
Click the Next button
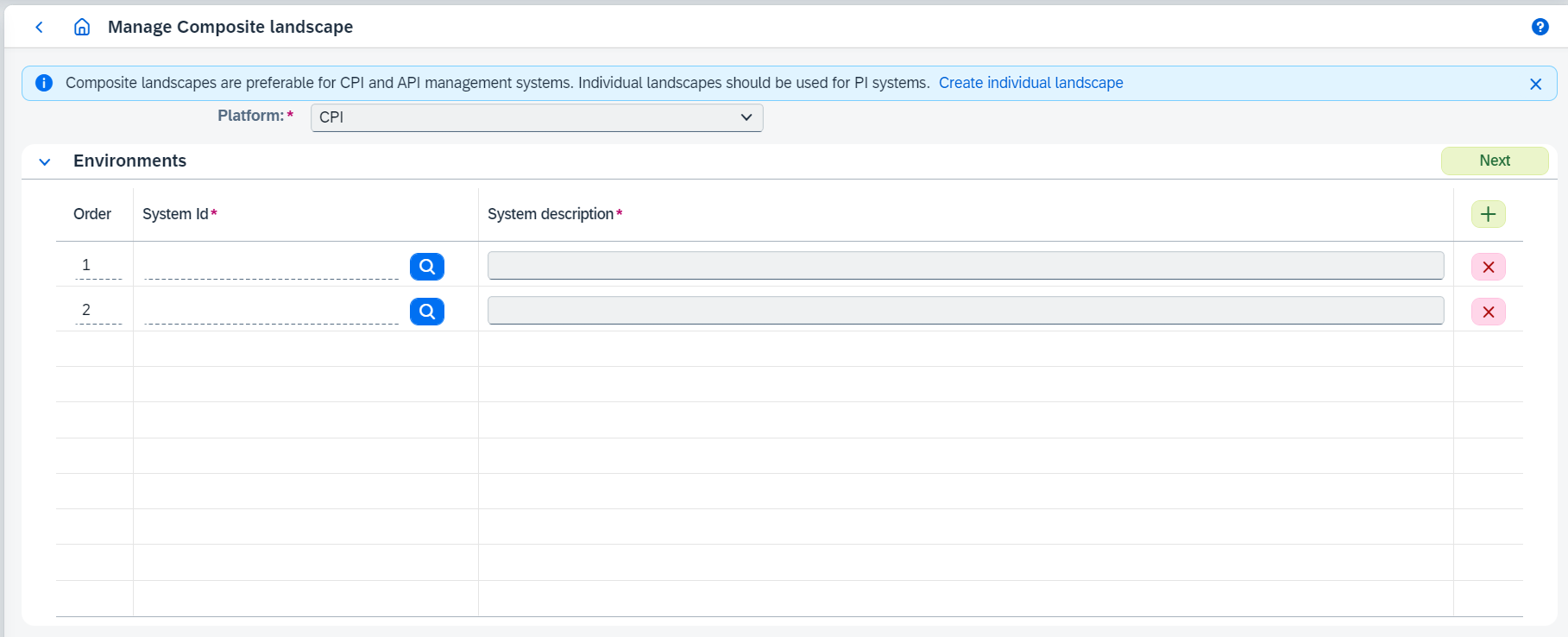[1495, 161]
